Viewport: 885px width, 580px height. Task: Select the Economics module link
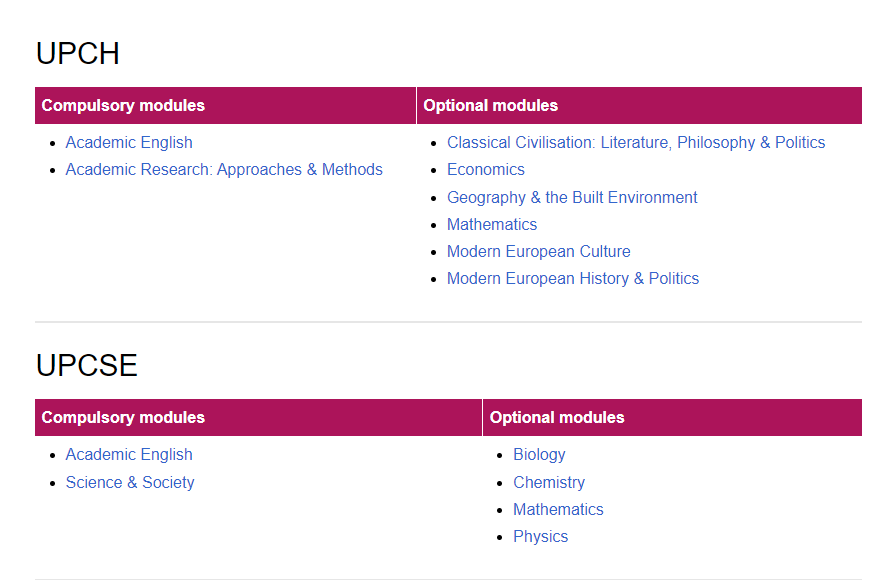(485, 170)
